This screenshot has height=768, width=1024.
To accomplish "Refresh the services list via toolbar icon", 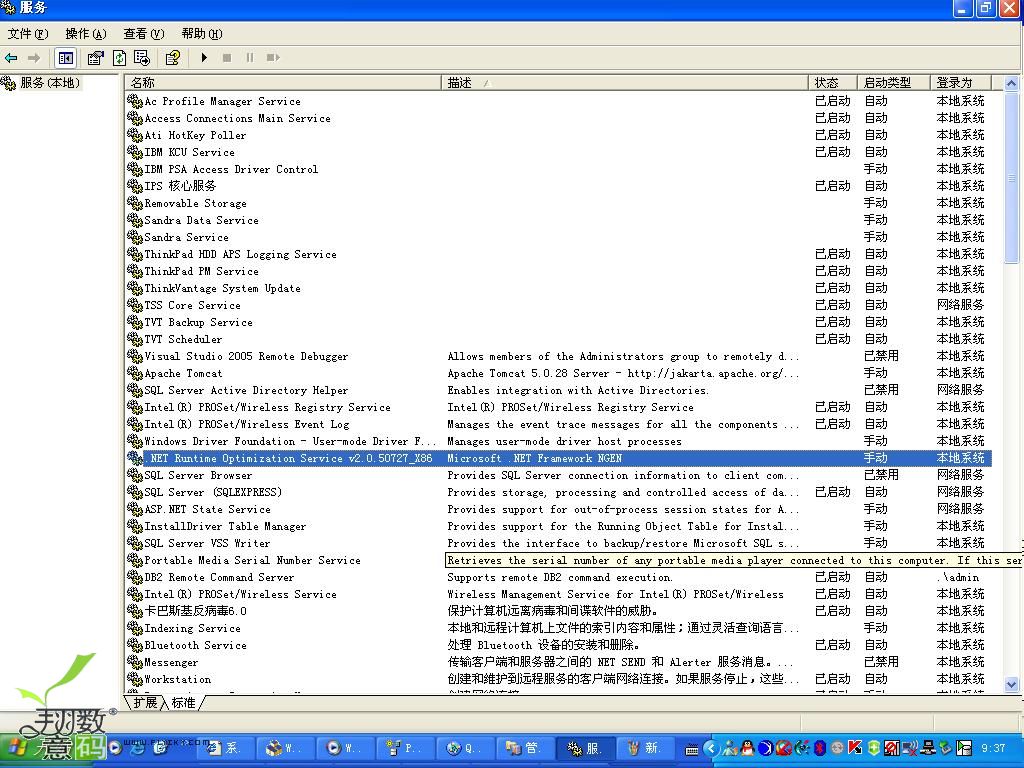I will point(120,58).
